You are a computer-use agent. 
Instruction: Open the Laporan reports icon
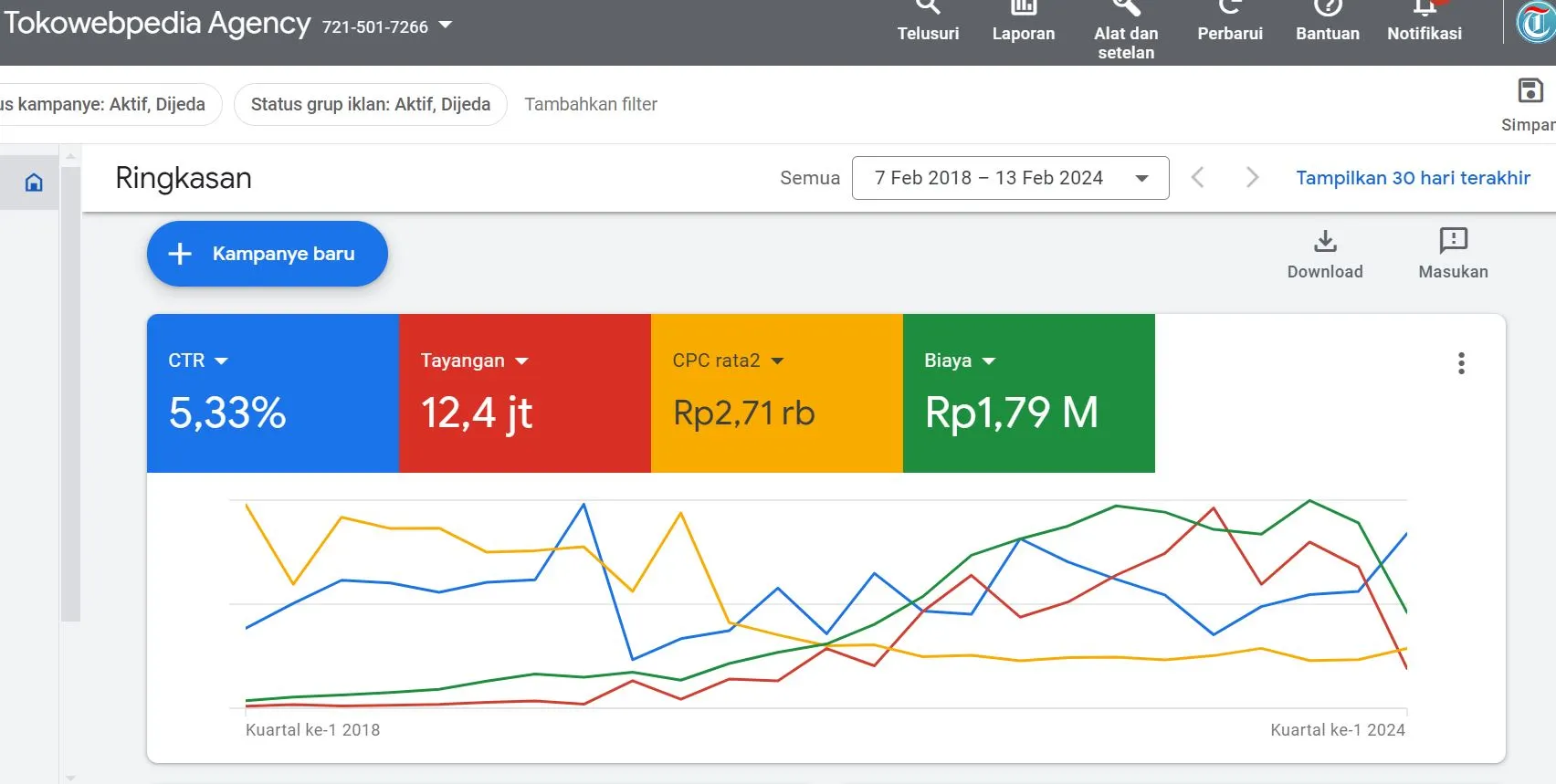click(1023, 9)
